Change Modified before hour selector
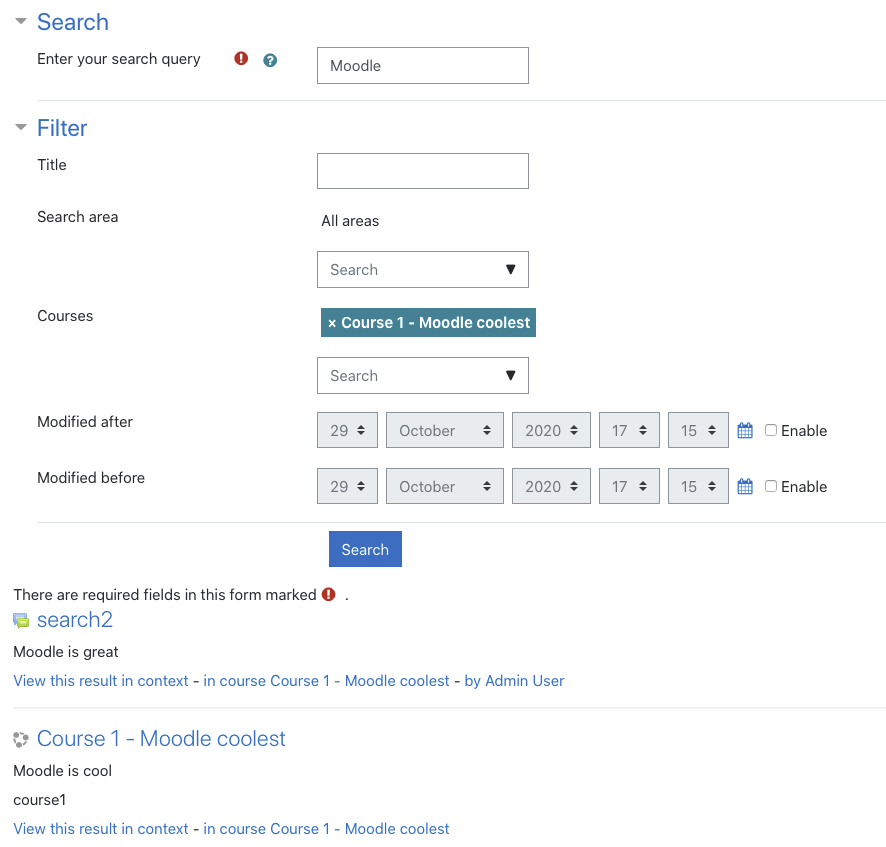Viewport: 886px width, 847px height. [629, 486]
